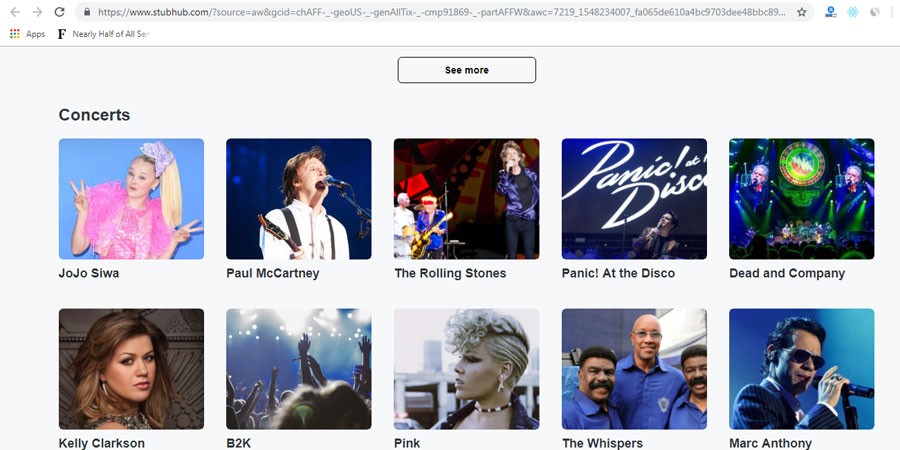Bookmark this page with the star icon
Image resolution: width=900 pixels, height=450 pixels.
(801, 12)
